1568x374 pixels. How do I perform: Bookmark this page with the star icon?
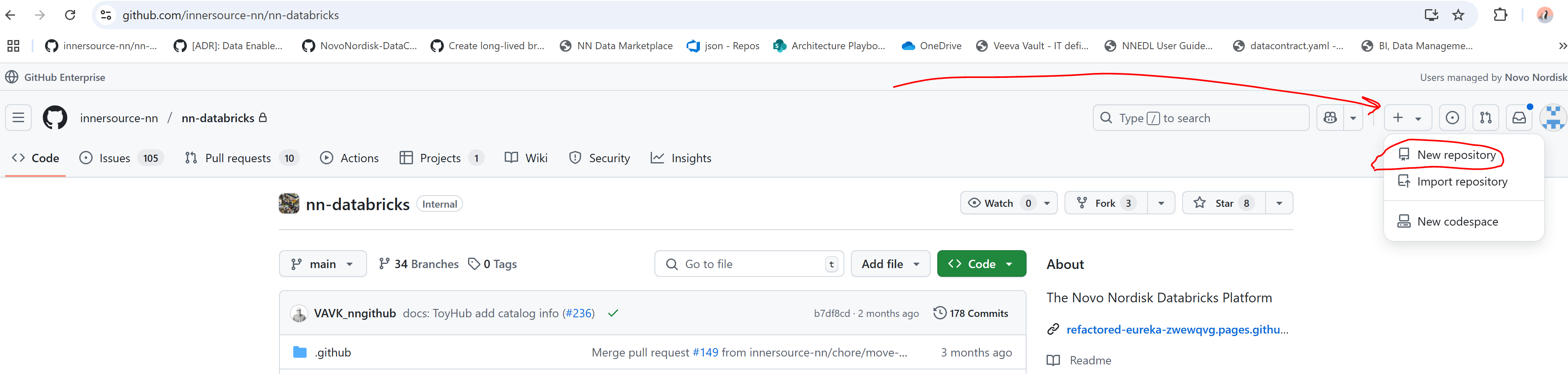[x=1458, y=15]
